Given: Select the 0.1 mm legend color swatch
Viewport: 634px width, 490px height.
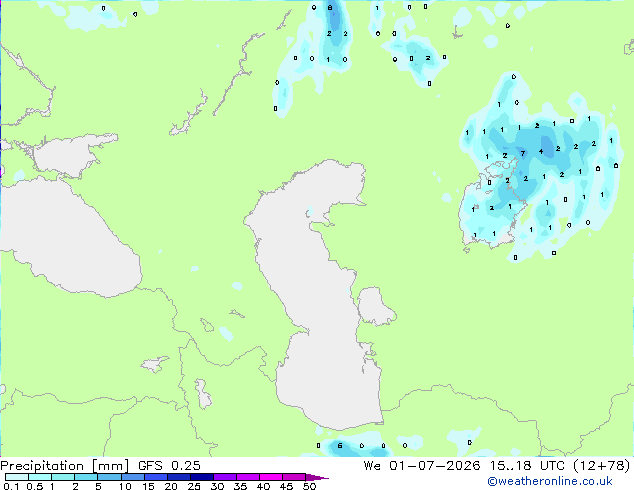Looking at the screenshot, I should coord(17,477).
